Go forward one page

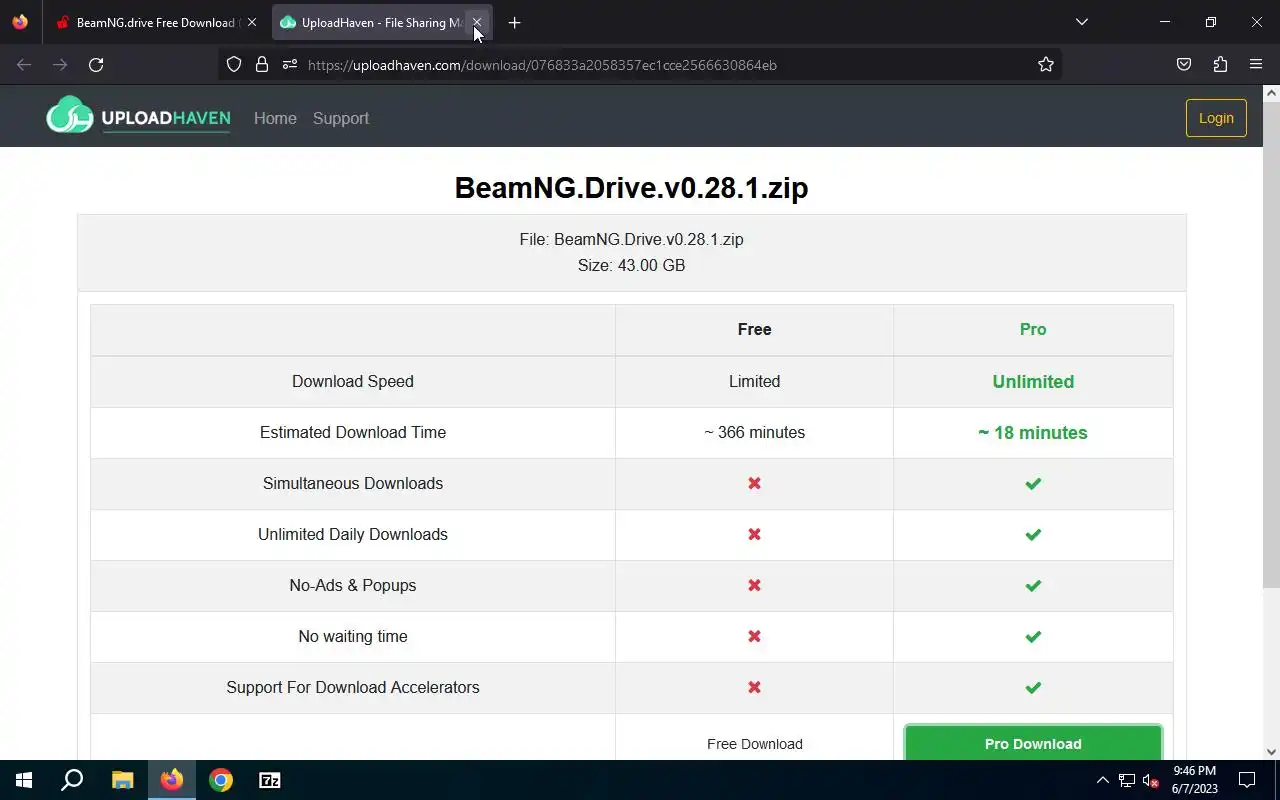(60, 64)
